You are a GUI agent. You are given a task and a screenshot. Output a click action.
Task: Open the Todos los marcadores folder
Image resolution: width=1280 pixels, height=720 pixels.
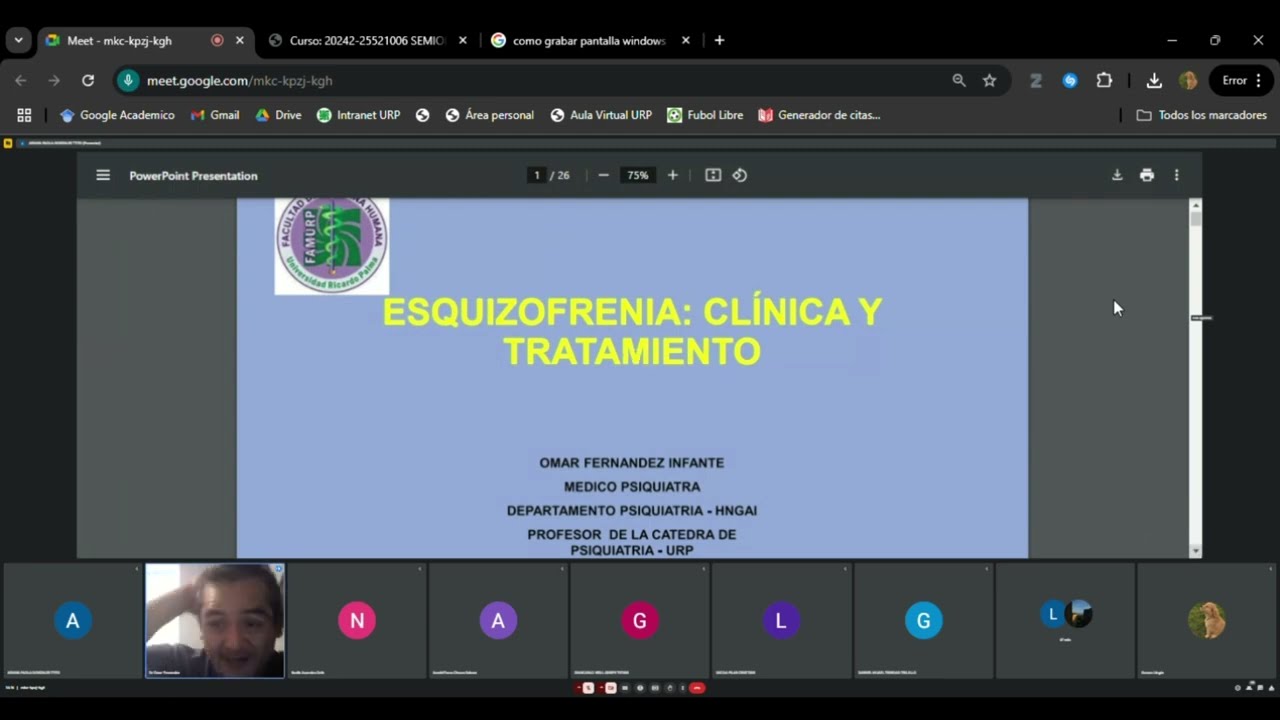pos(1202,115)
